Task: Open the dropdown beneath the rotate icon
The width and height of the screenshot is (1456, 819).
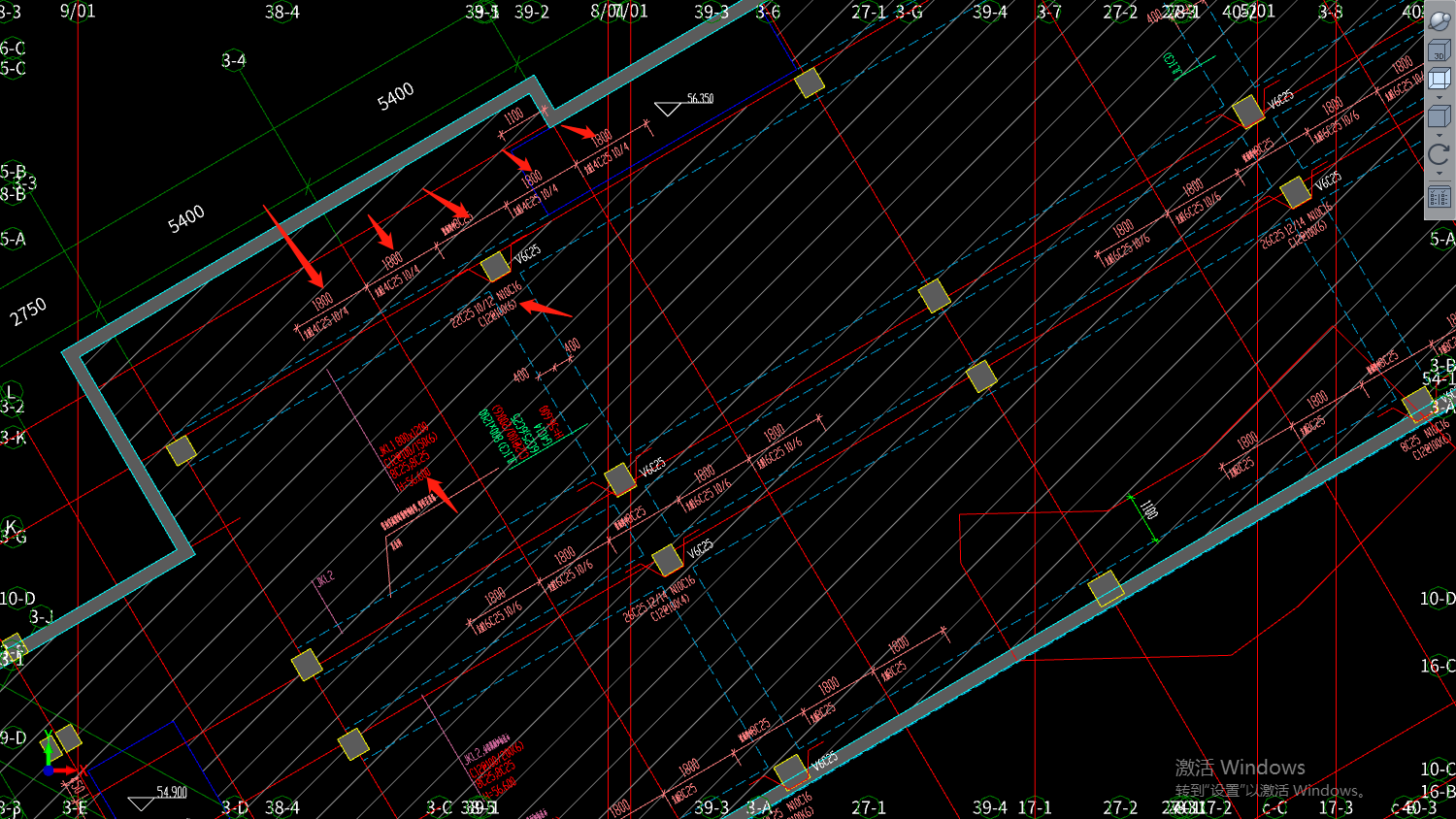Action: click(x=1439, y=174)
